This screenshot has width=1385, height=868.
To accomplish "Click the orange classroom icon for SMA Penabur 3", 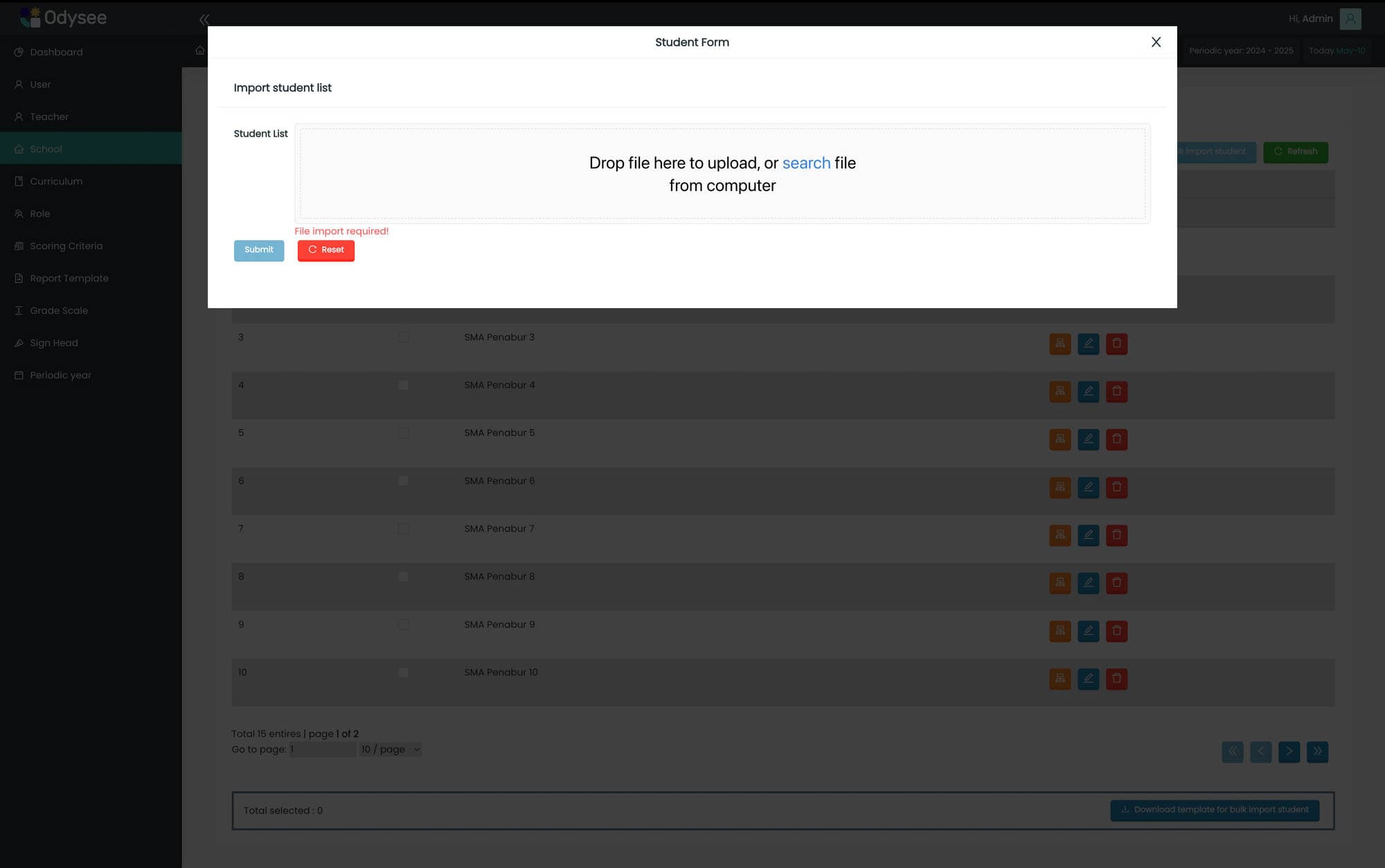I will pyautogui.click(x=1060, y=343).
